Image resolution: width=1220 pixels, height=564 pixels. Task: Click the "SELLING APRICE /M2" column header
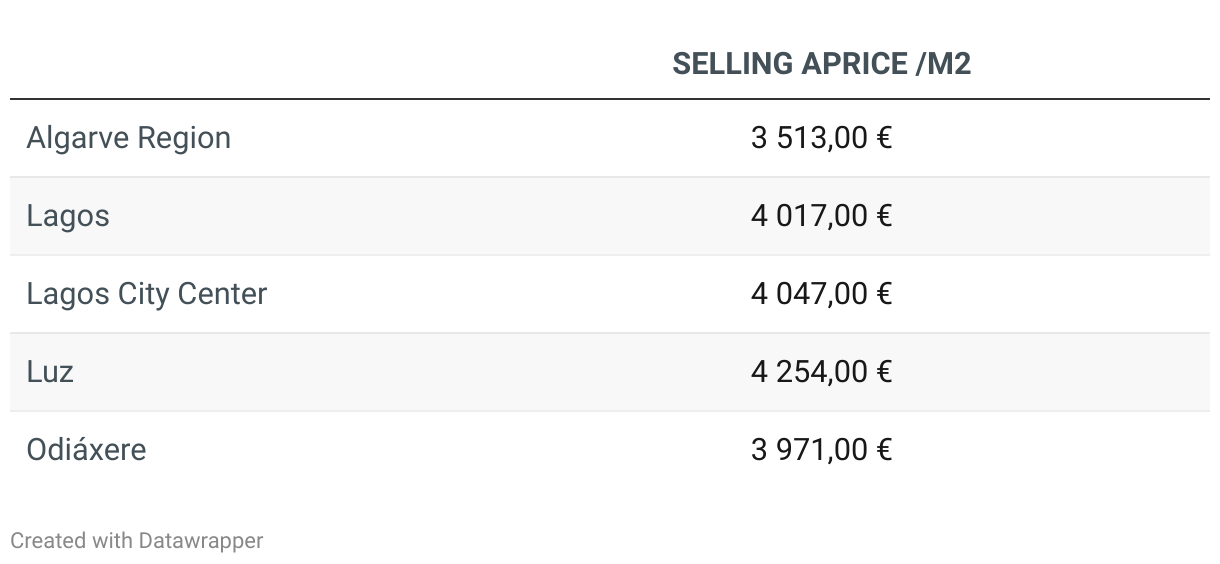tap(821, 64)
